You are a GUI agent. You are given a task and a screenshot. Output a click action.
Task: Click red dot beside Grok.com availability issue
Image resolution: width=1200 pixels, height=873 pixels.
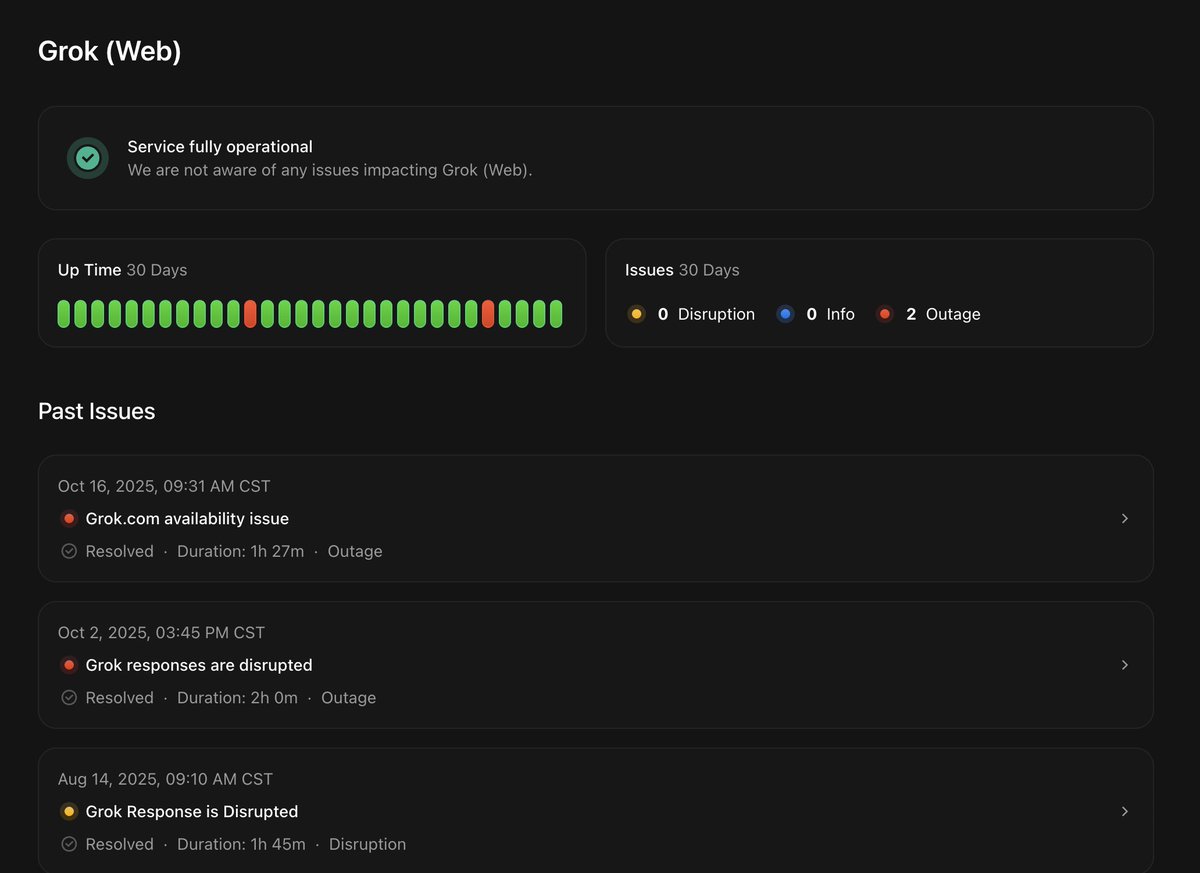pyautogui.click(x=69, y=519)
